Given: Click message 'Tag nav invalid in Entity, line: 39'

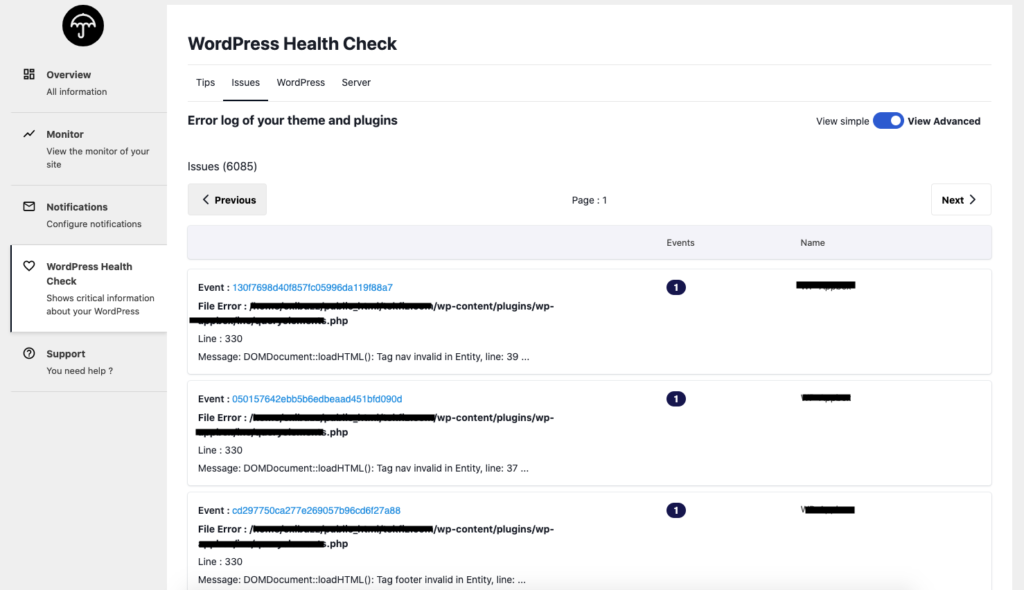Looking at the screenshot, I should (x=363, y=357).
